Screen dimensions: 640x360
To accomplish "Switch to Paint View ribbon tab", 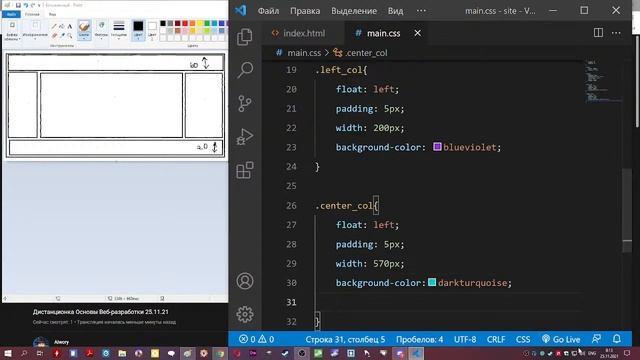I will (x=52, y=14).
